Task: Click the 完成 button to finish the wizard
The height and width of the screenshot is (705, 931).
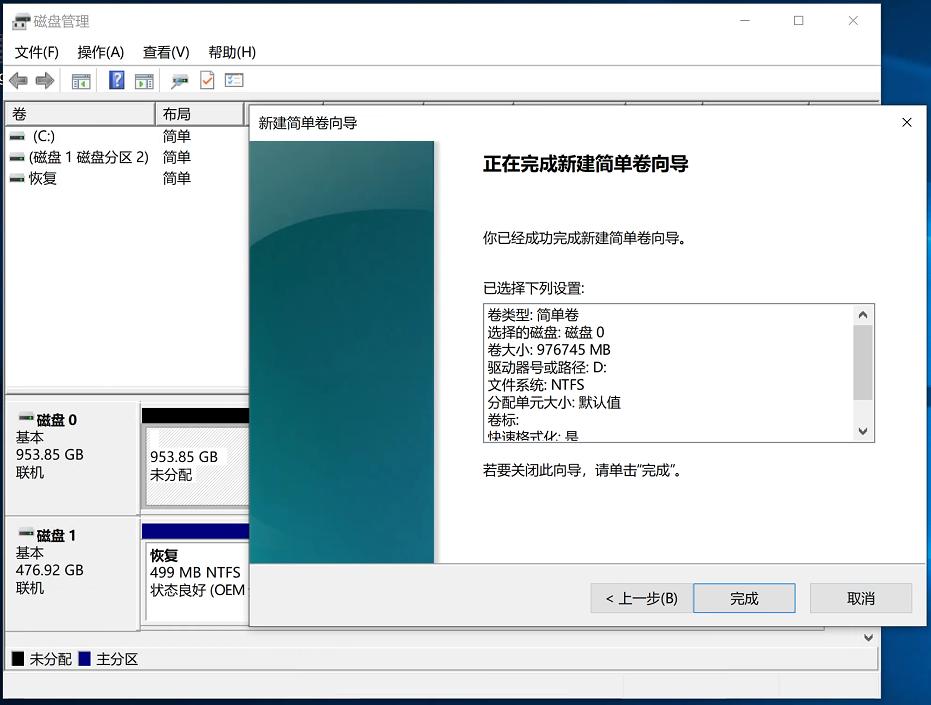Action: [744, 598]
